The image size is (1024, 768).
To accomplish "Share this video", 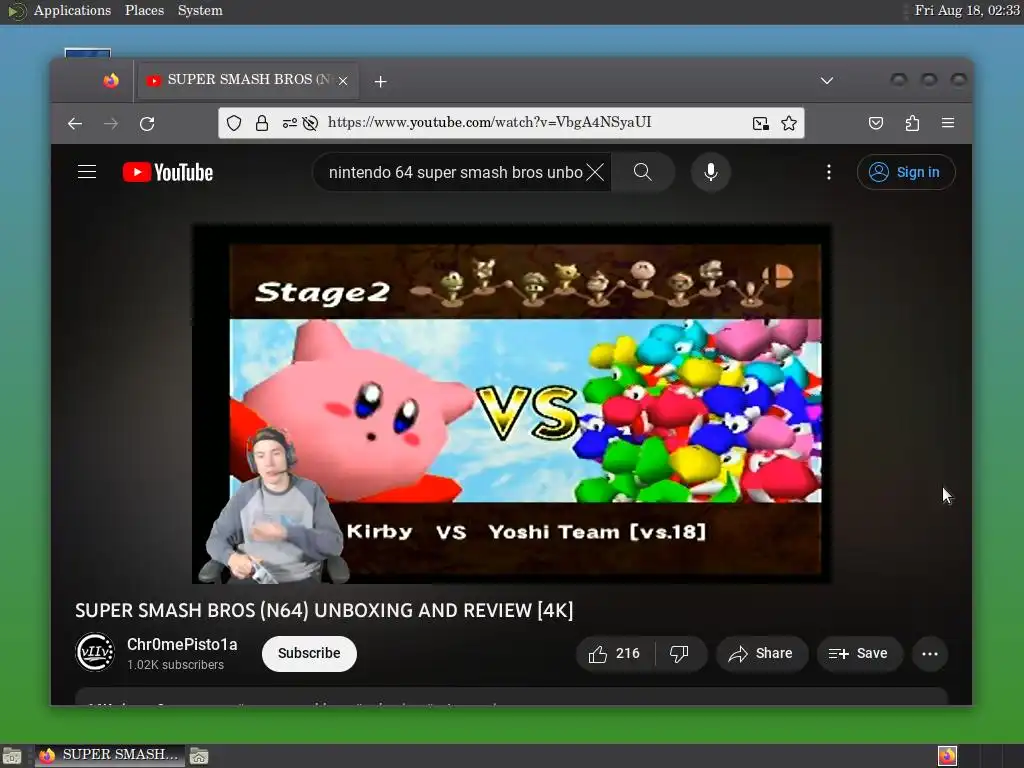I will [762, 654].
